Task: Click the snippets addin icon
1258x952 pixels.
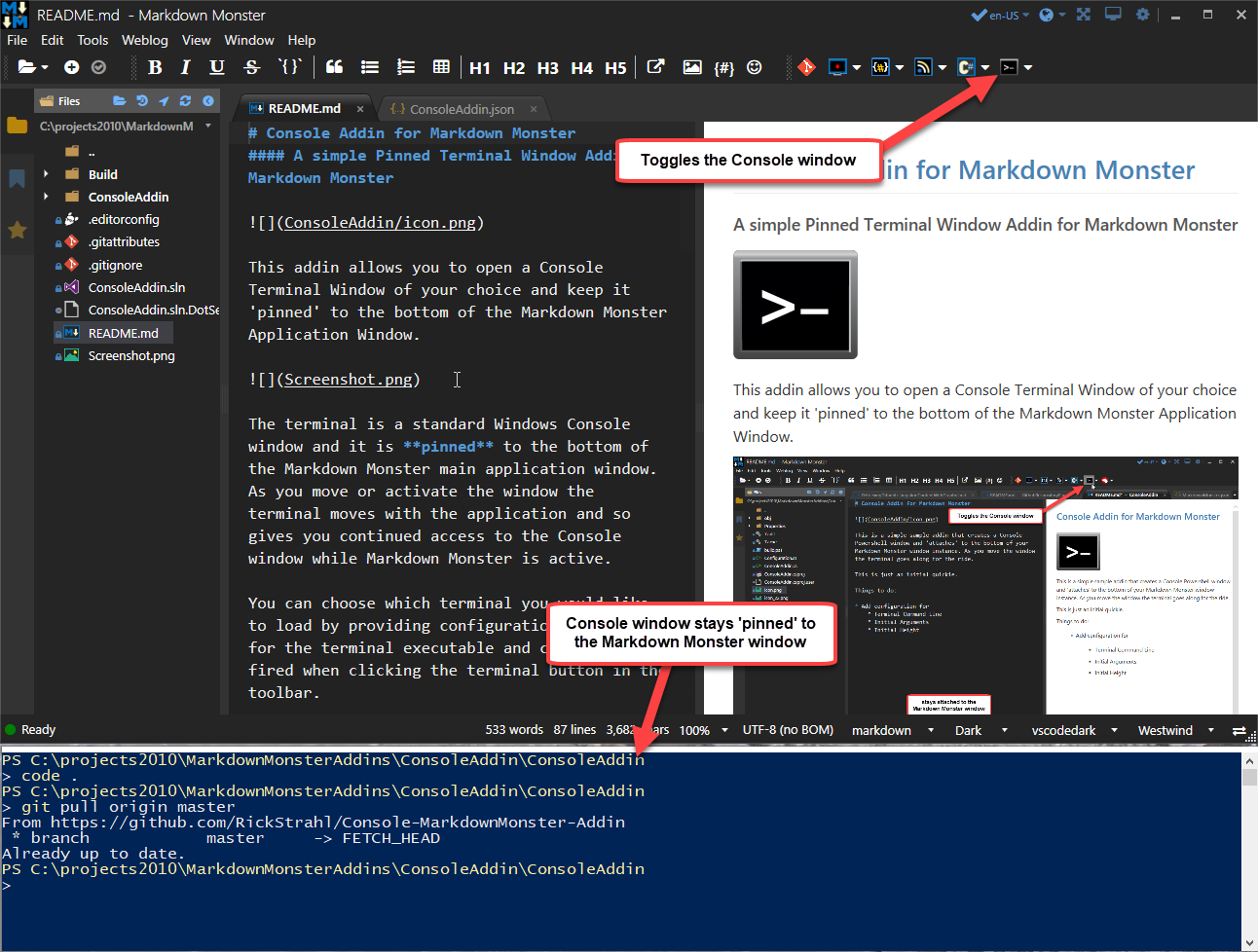Action: coord(880,67)
